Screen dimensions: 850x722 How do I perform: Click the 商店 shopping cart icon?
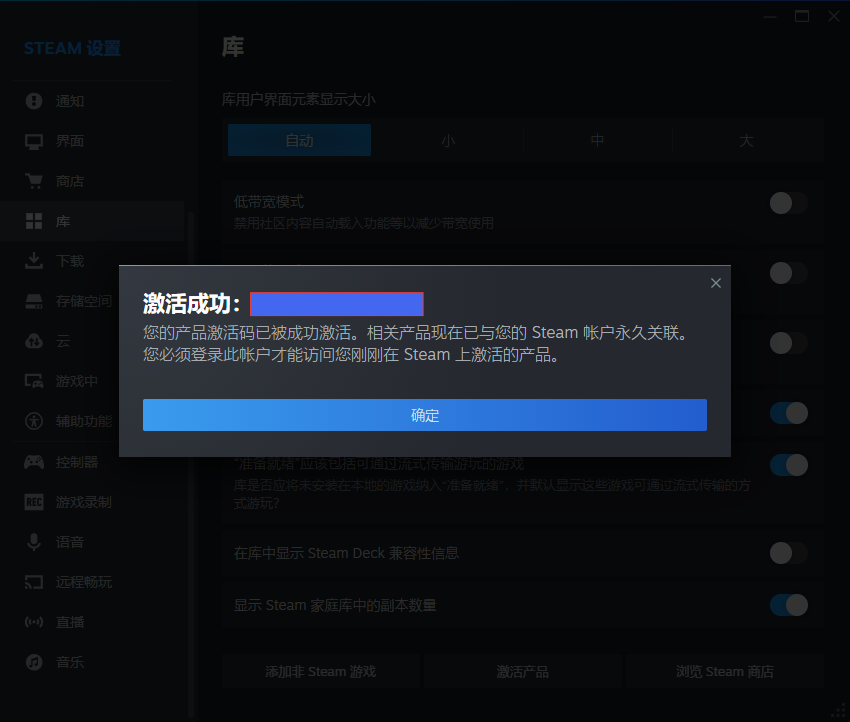[34, 181]
